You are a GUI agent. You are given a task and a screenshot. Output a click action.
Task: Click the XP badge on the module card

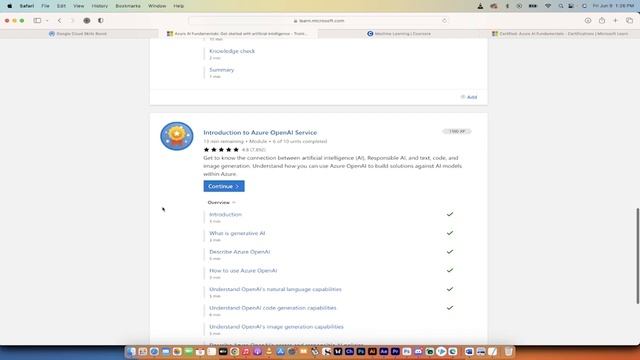(x=457, y=131)
